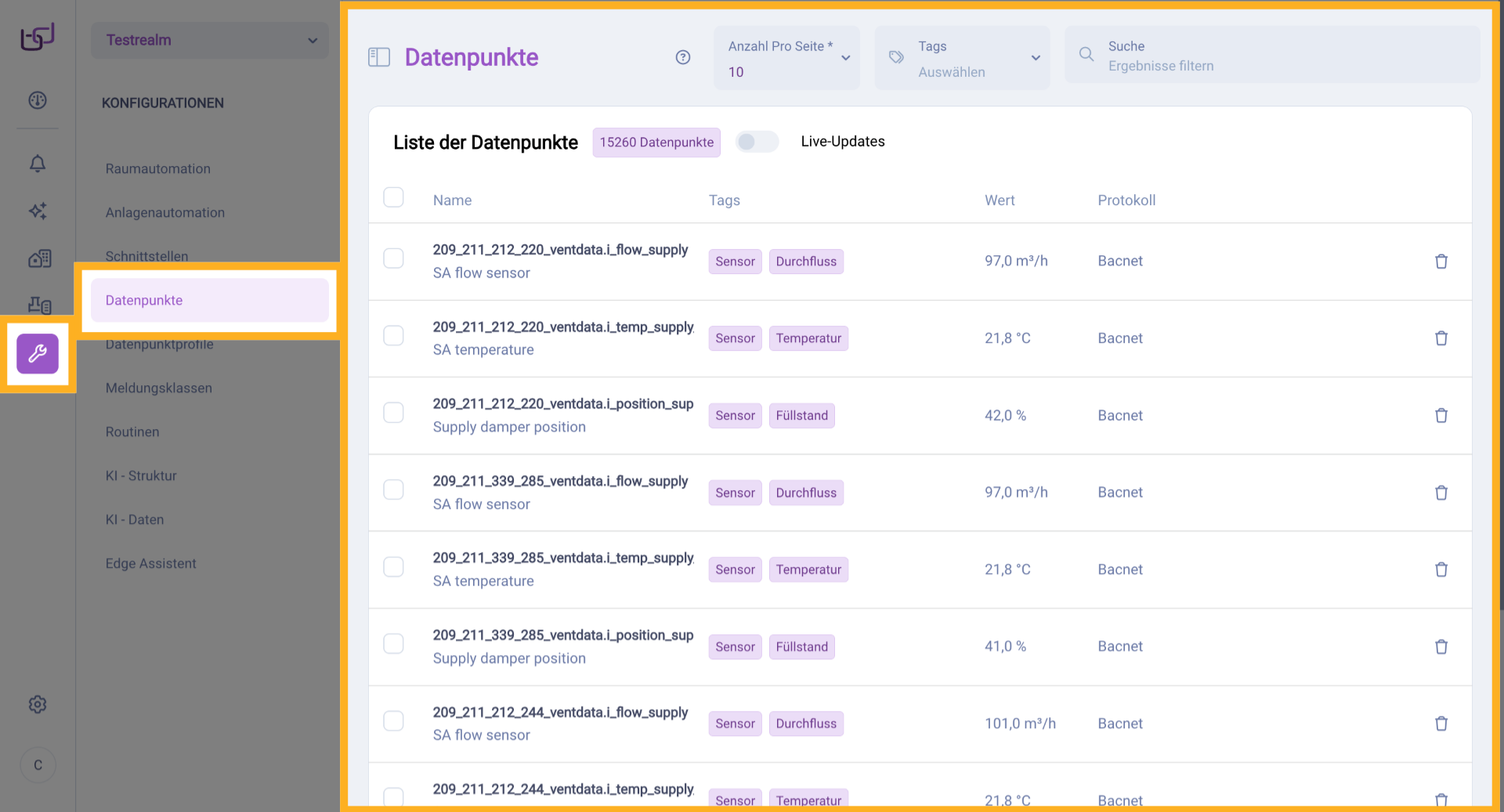This screenshot has height=812, width=1504.
Task: Select checkbox for 209_211_212_220 temp_supply row
Action: (x=393, y=336)
